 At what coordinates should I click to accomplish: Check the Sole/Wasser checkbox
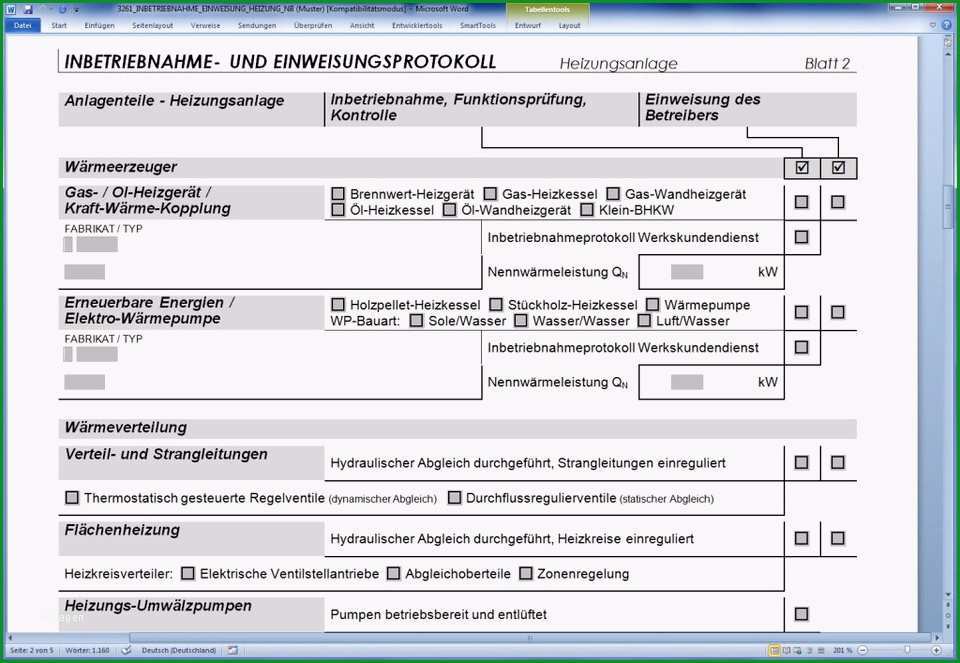click(x=416, y=320)
